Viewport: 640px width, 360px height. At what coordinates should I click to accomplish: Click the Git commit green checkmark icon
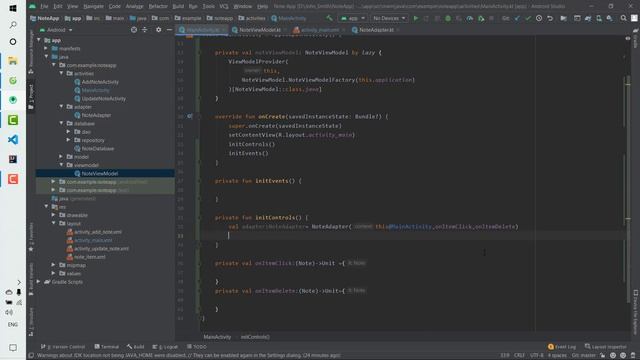[528, 18]
